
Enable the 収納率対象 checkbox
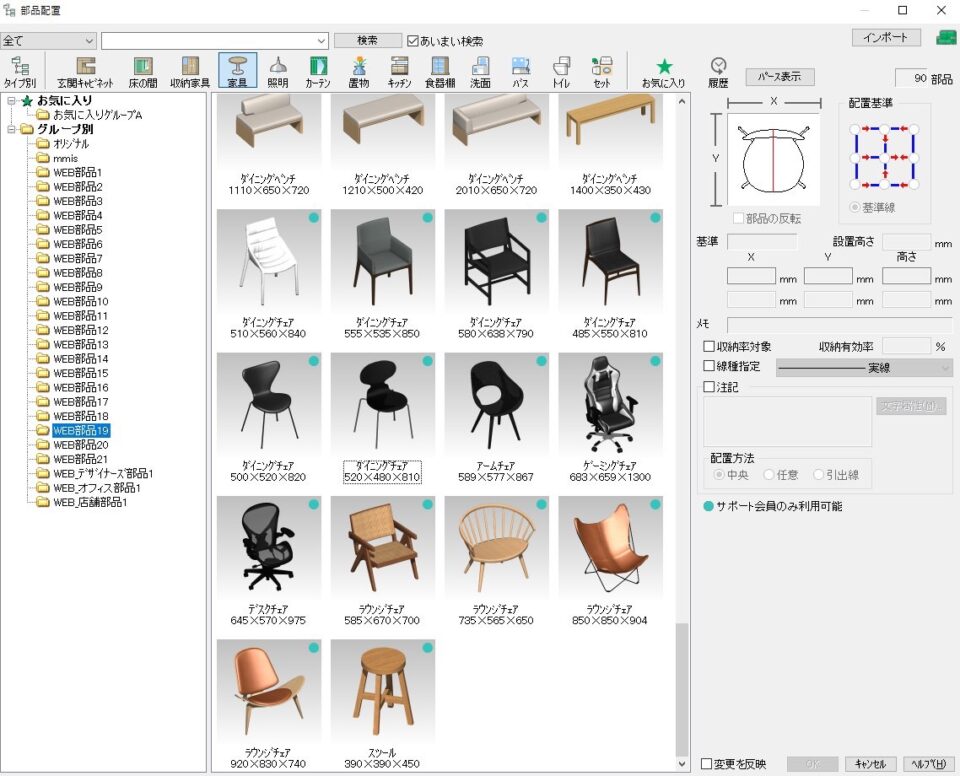tap(709, 347)
